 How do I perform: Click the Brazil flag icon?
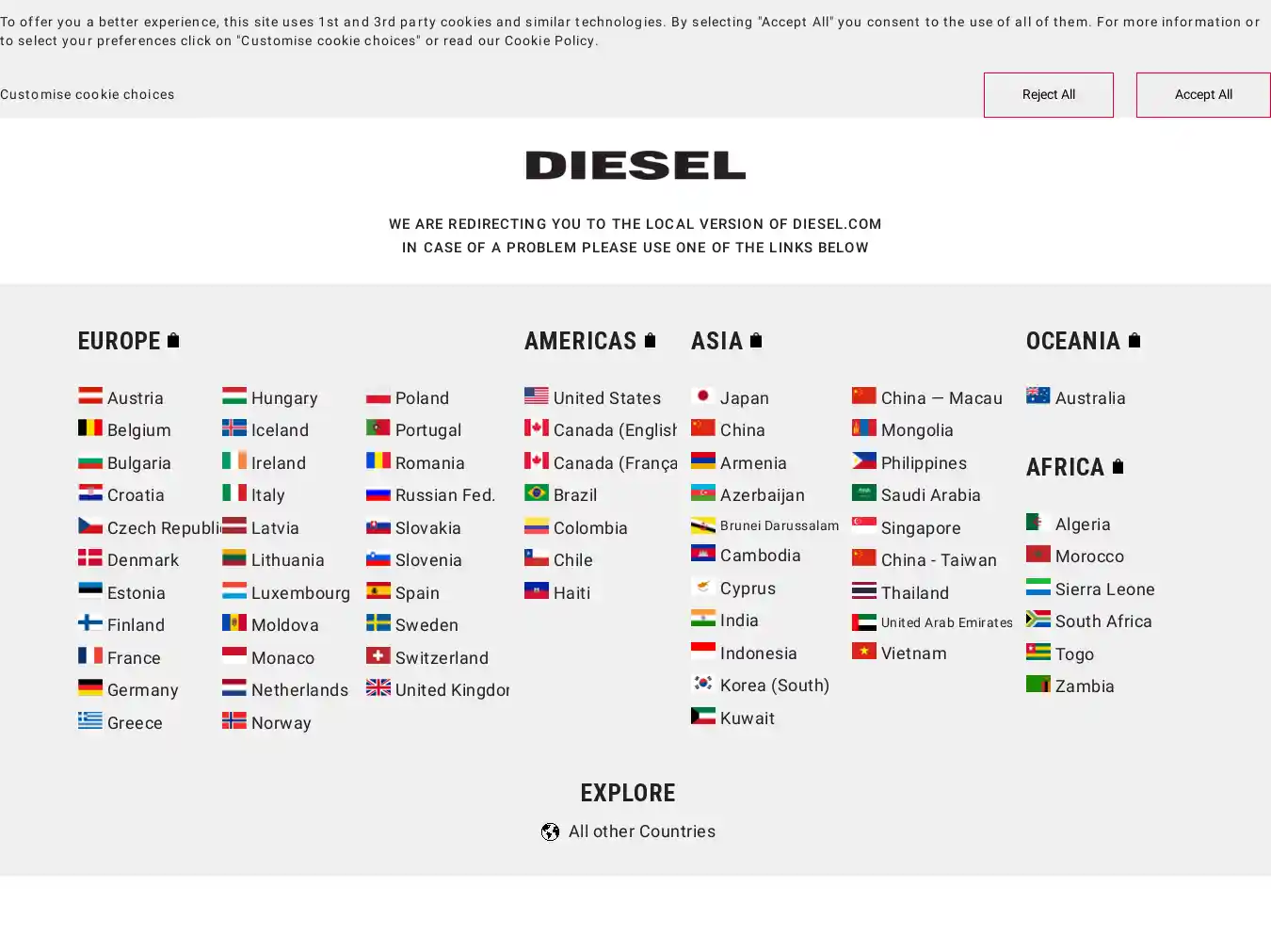(536, 493)
